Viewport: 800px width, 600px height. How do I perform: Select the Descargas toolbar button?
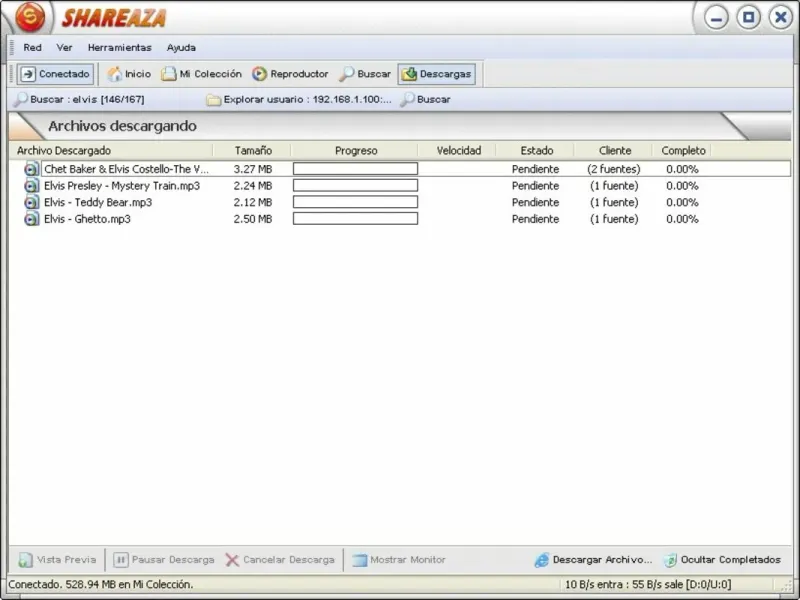tap(437, 74)
